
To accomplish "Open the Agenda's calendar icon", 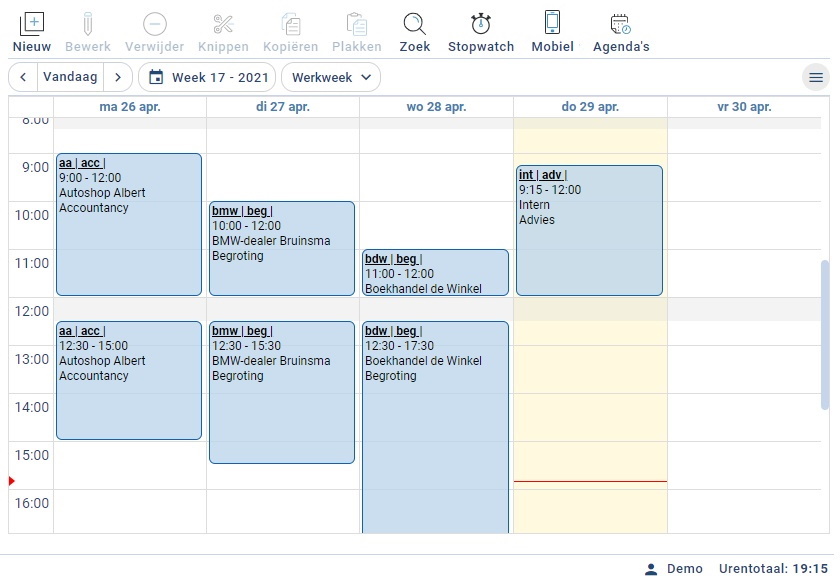I will tap(621, 24).
